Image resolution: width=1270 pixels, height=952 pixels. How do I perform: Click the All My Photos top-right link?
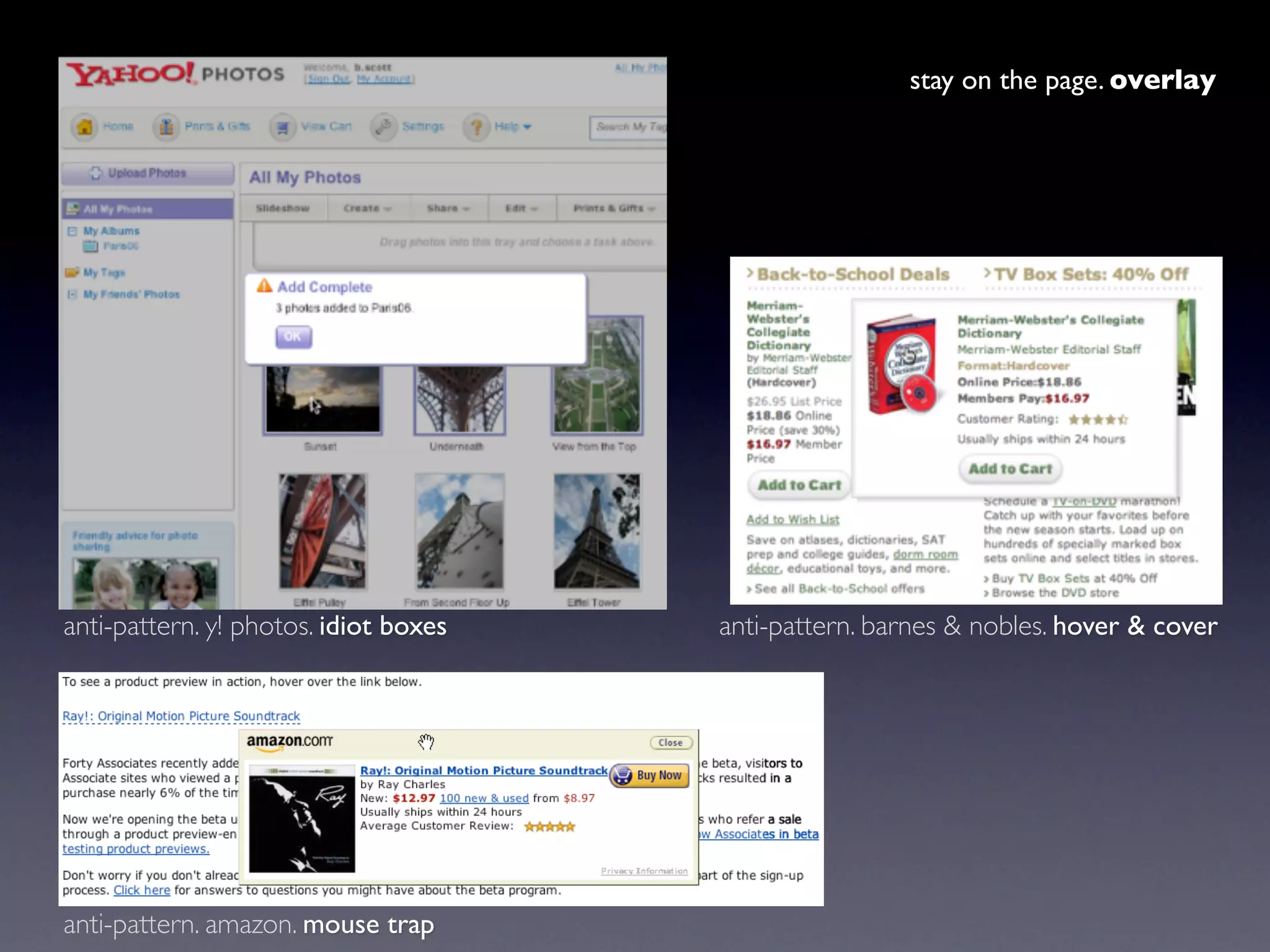tap(641, 67)
